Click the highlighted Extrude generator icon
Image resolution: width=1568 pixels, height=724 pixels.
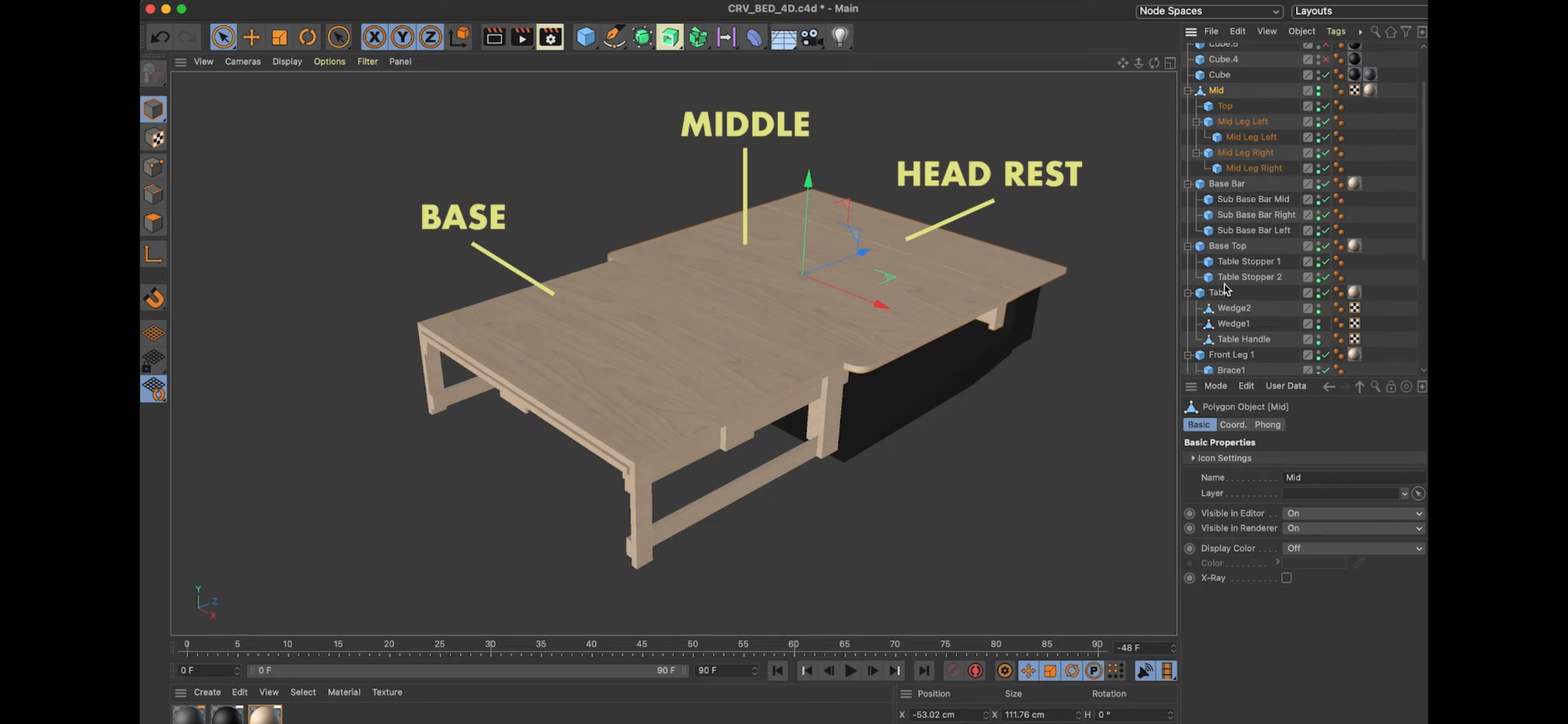click(670, 37)
